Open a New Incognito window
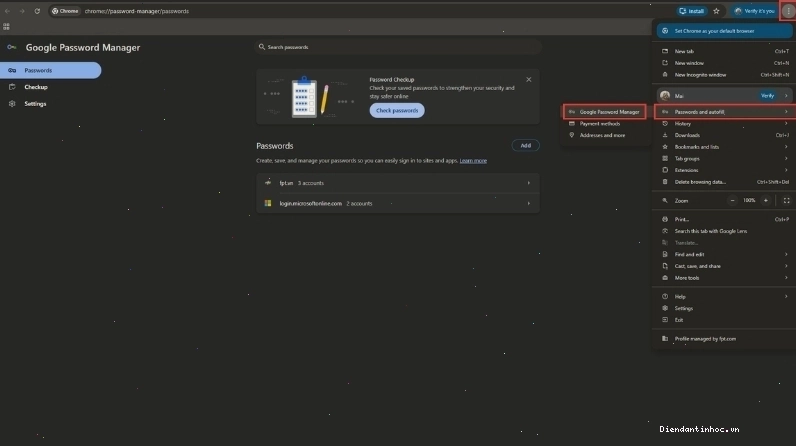The height and width of the screenshot is (446, 796). 724,75
